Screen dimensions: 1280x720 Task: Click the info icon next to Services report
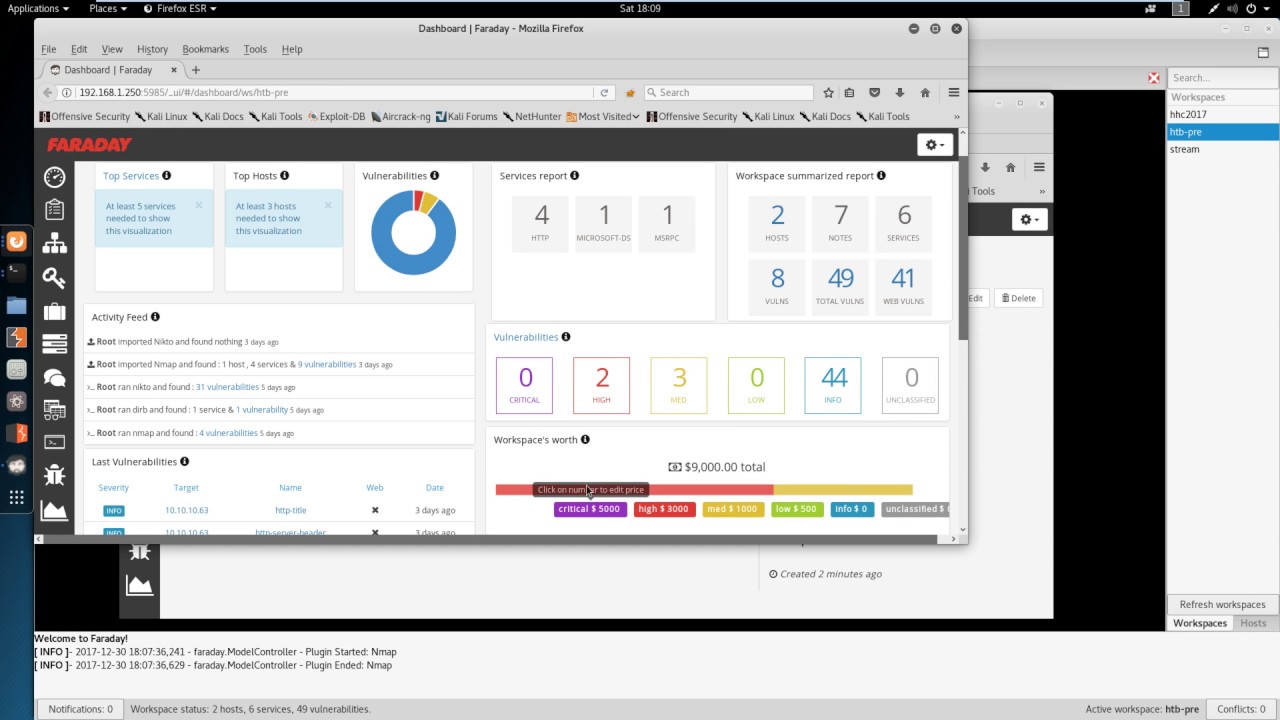[x=574, y=175]
